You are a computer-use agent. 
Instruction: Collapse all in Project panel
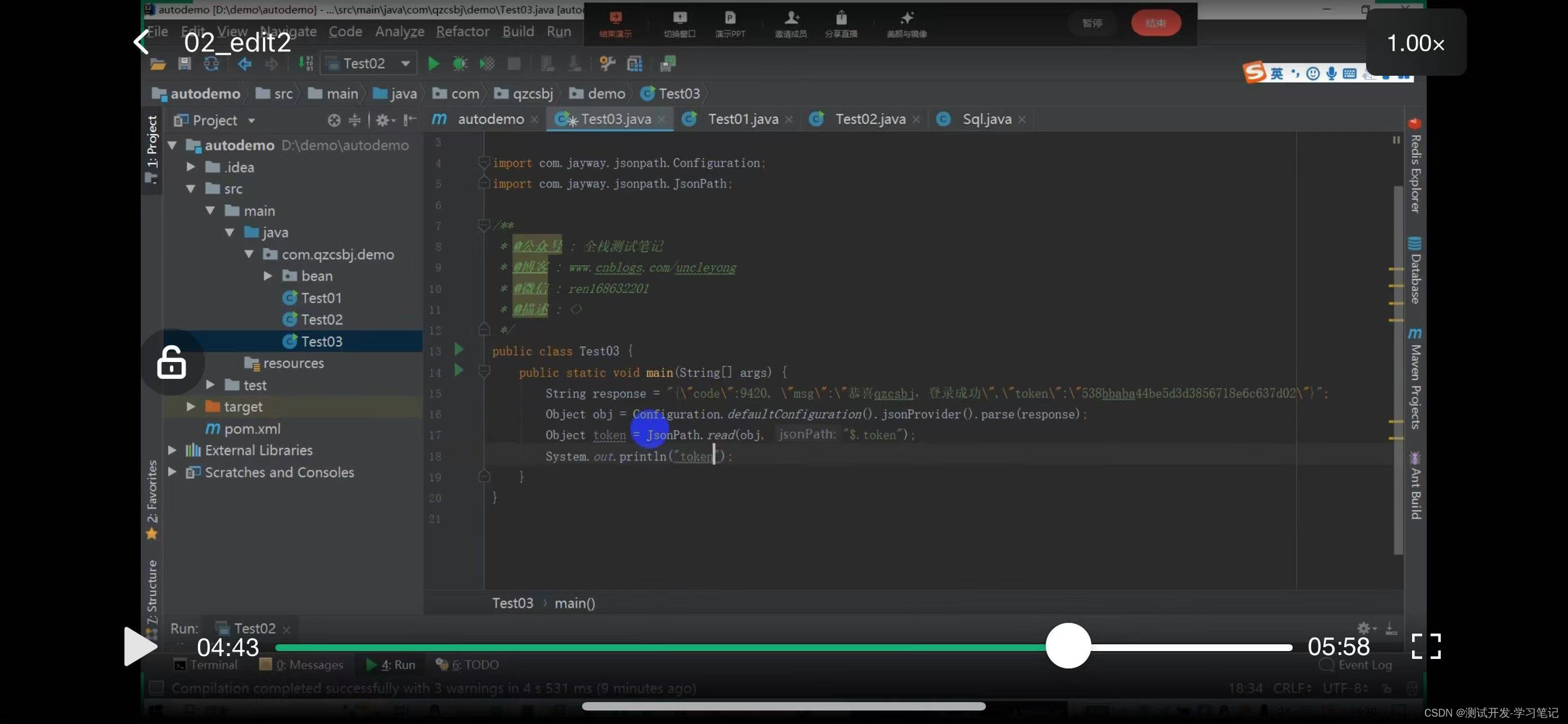354,120
